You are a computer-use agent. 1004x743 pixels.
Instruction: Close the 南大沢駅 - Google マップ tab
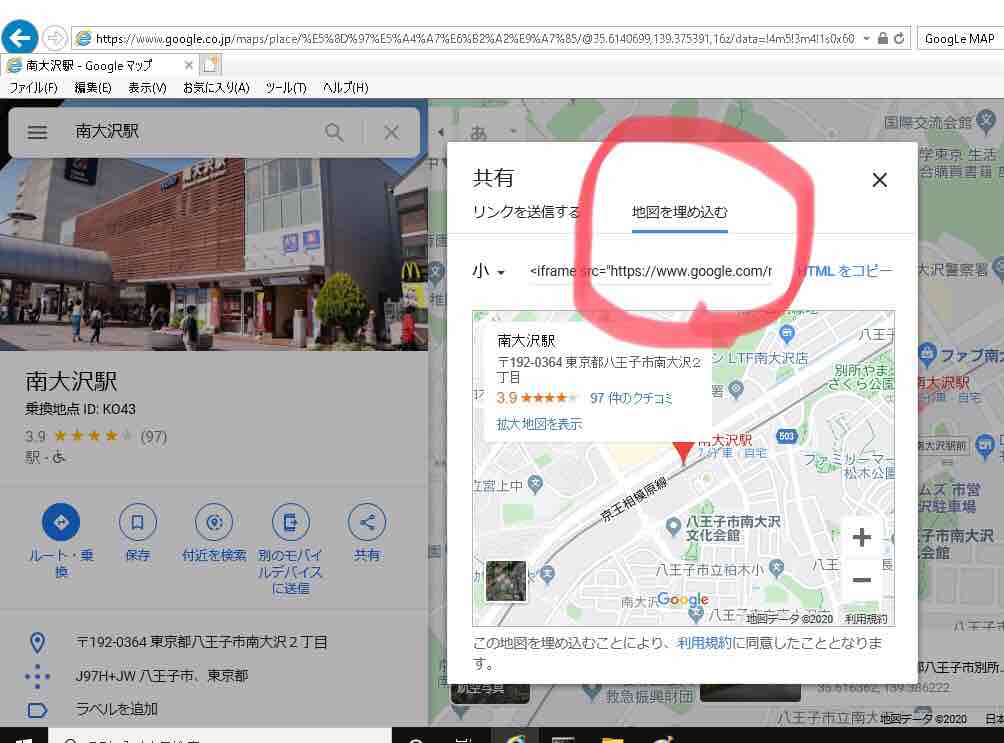[188, 65]
